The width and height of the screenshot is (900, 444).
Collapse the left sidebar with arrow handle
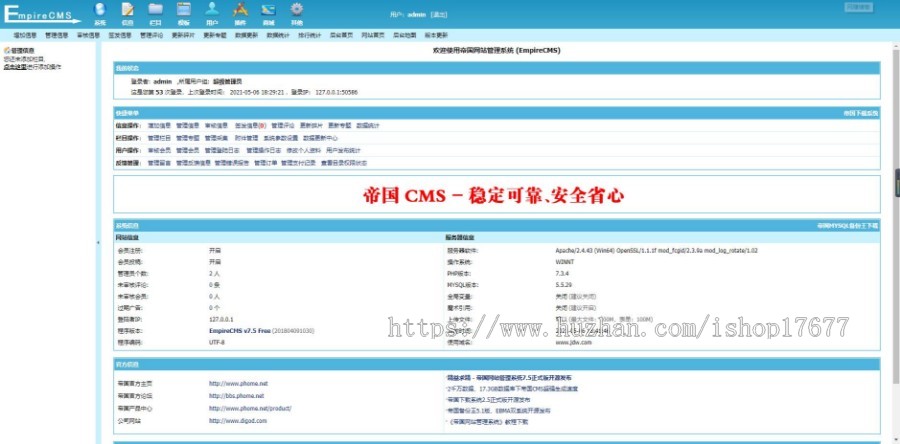pos(98,243)
